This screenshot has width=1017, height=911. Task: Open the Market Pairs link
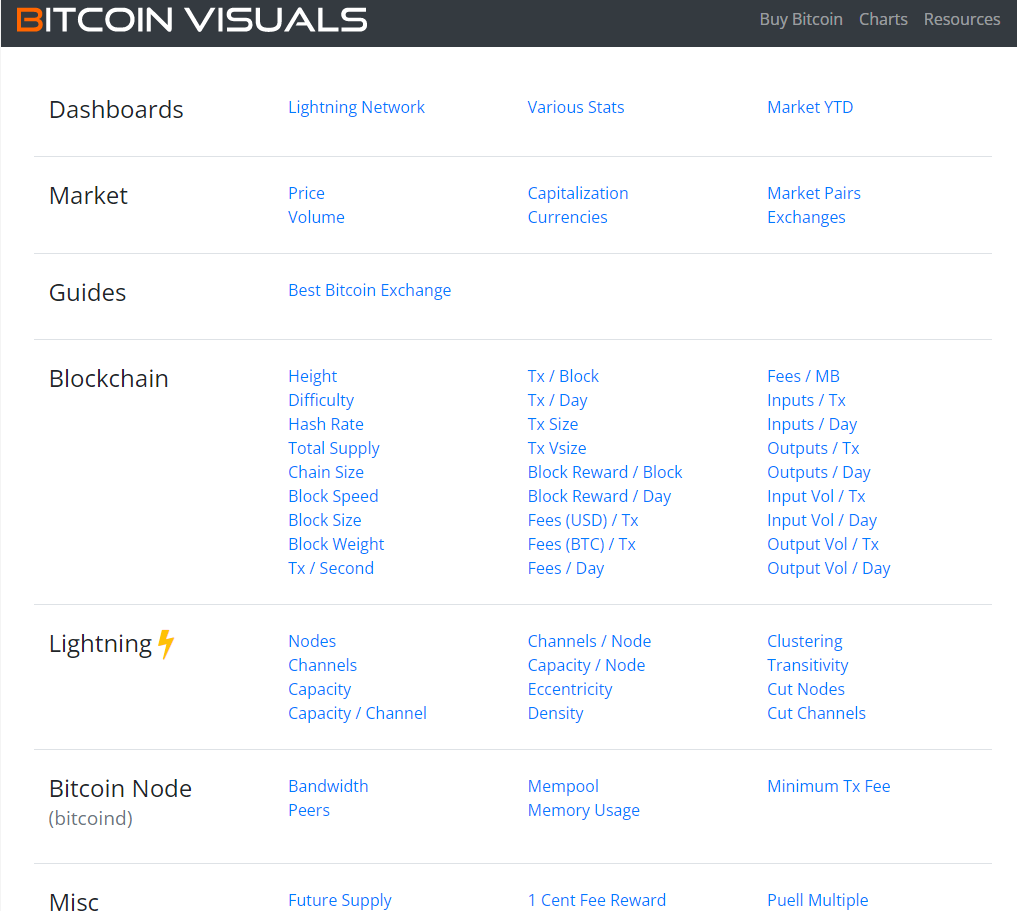pyautogui.click(x=814, y=193)
